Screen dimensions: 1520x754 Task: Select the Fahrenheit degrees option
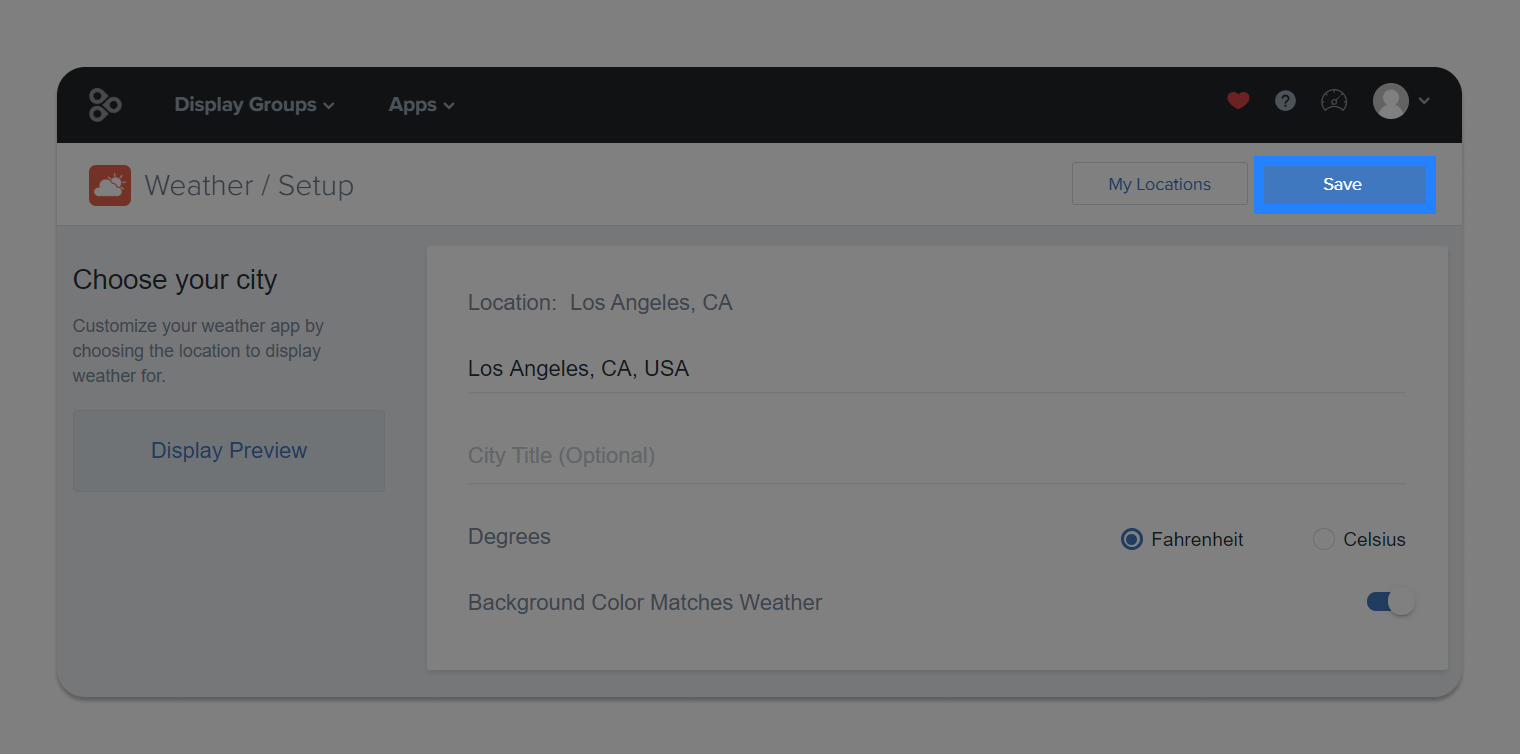pos(1131,539)
